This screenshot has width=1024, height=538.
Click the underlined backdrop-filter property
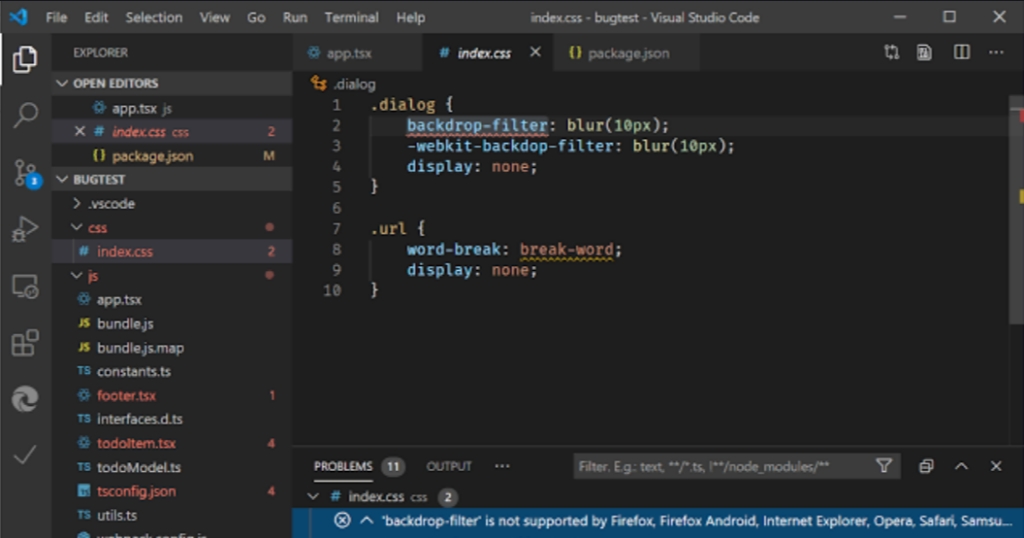(477, 125)
